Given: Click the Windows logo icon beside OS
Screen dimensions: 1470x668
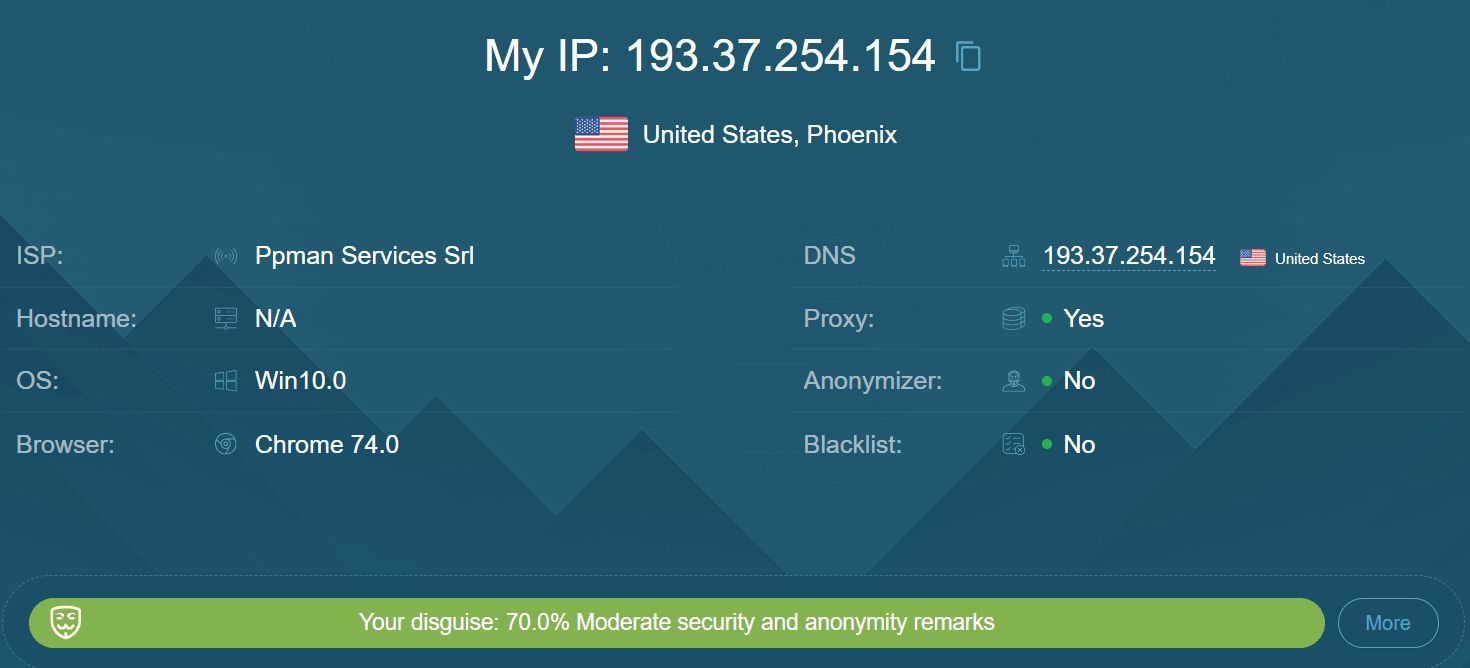Looking at the screenshot, I should [226, 381].
